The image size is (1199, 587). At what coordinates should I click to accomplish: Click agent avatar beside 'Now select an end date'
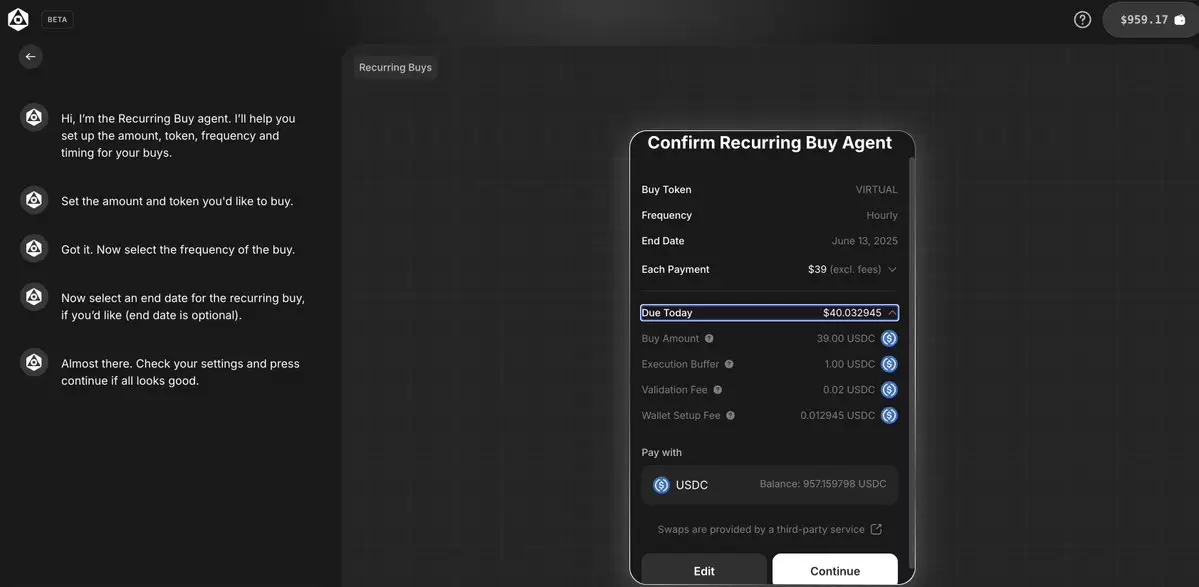pyautogui.click(x=34, y=297)
